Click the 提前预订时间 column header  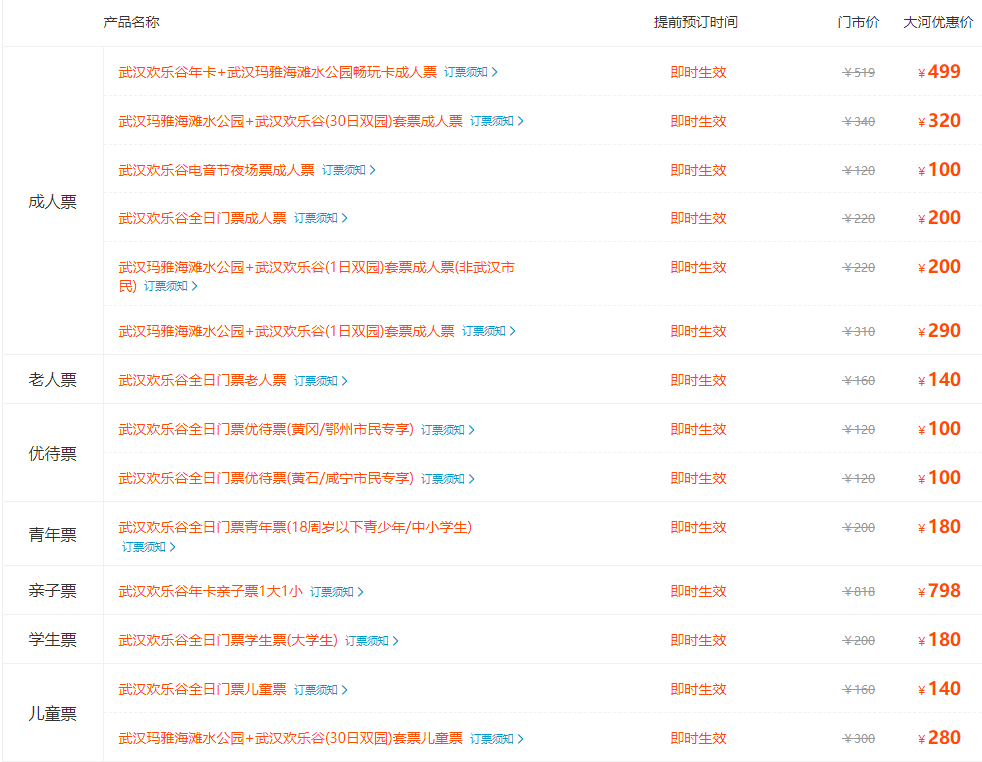(696, 22)
